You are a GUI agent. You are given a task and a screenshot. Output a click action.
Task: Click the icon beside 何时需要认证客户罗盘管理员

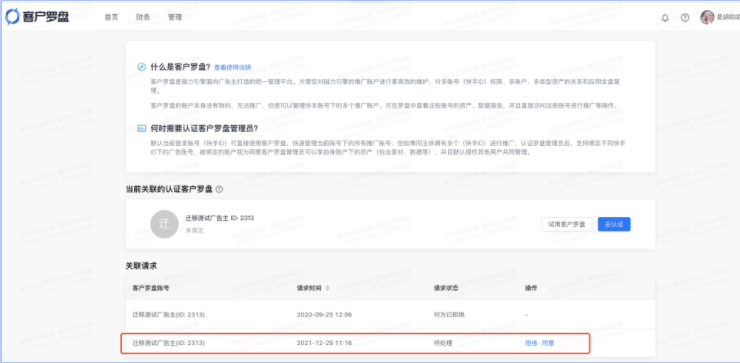tap(142, 128)
